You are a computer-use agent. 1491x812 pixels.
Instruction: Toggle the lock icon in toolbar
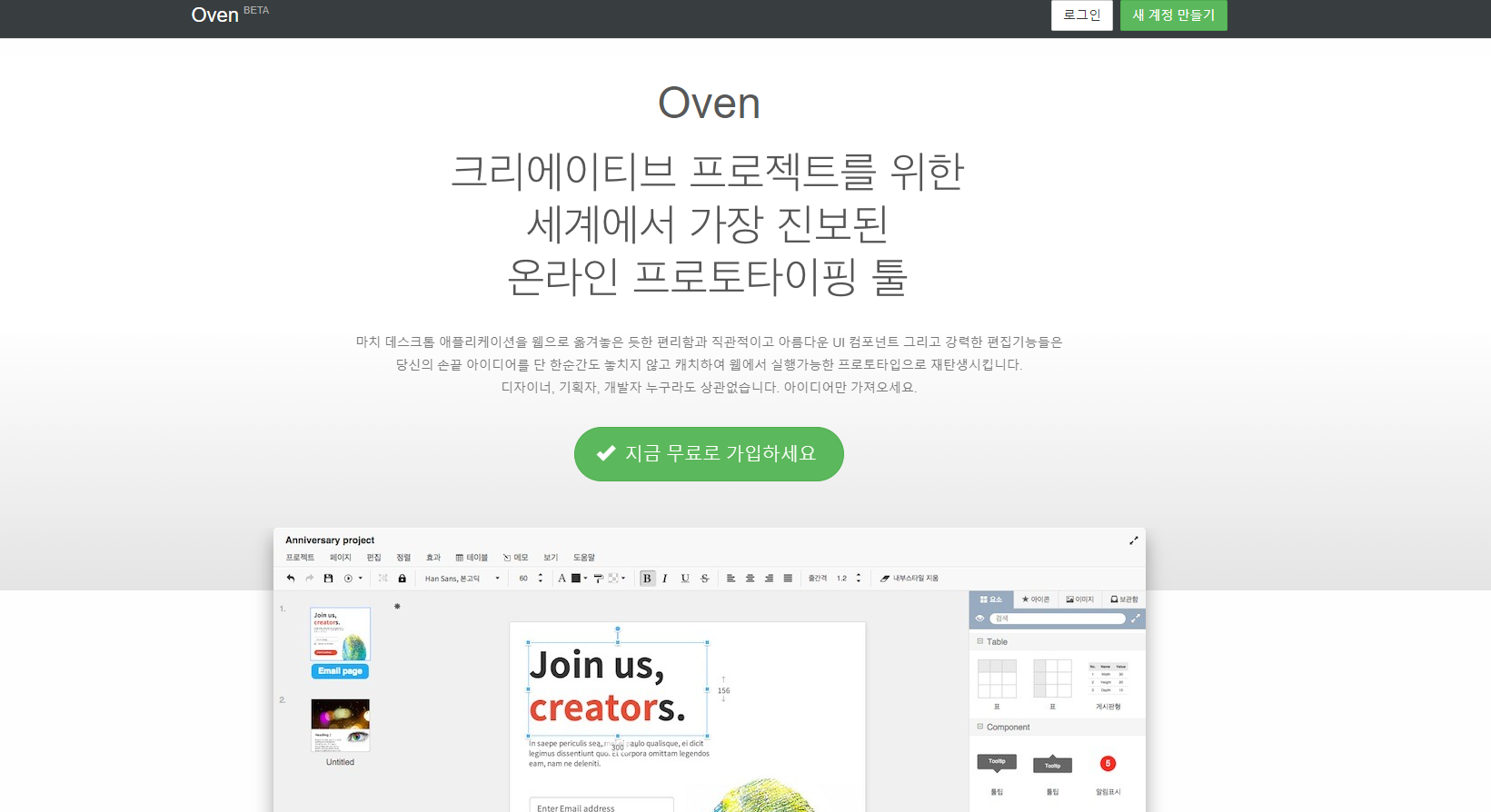[x=402, y=579]
